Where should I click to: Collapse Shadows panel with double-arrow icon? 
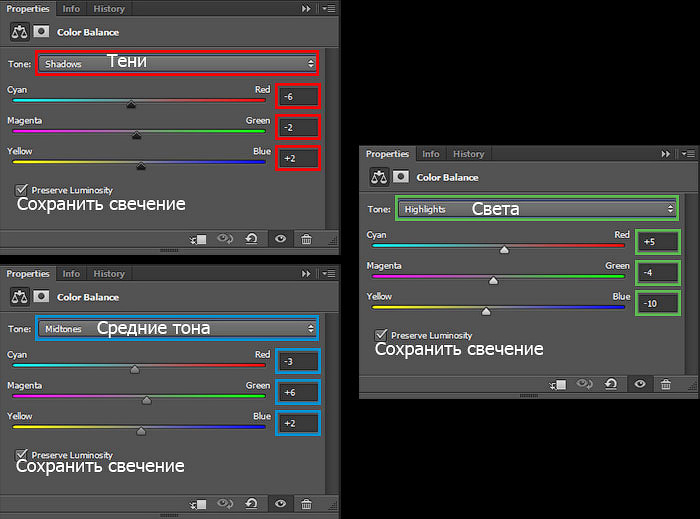[306, 8]
